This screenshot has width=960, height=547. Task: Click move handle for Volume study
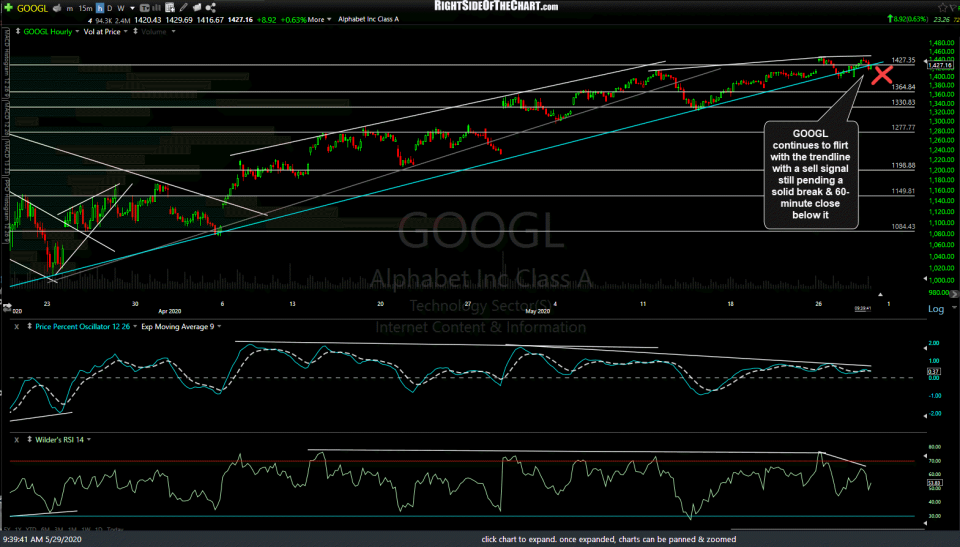point(135,31)
